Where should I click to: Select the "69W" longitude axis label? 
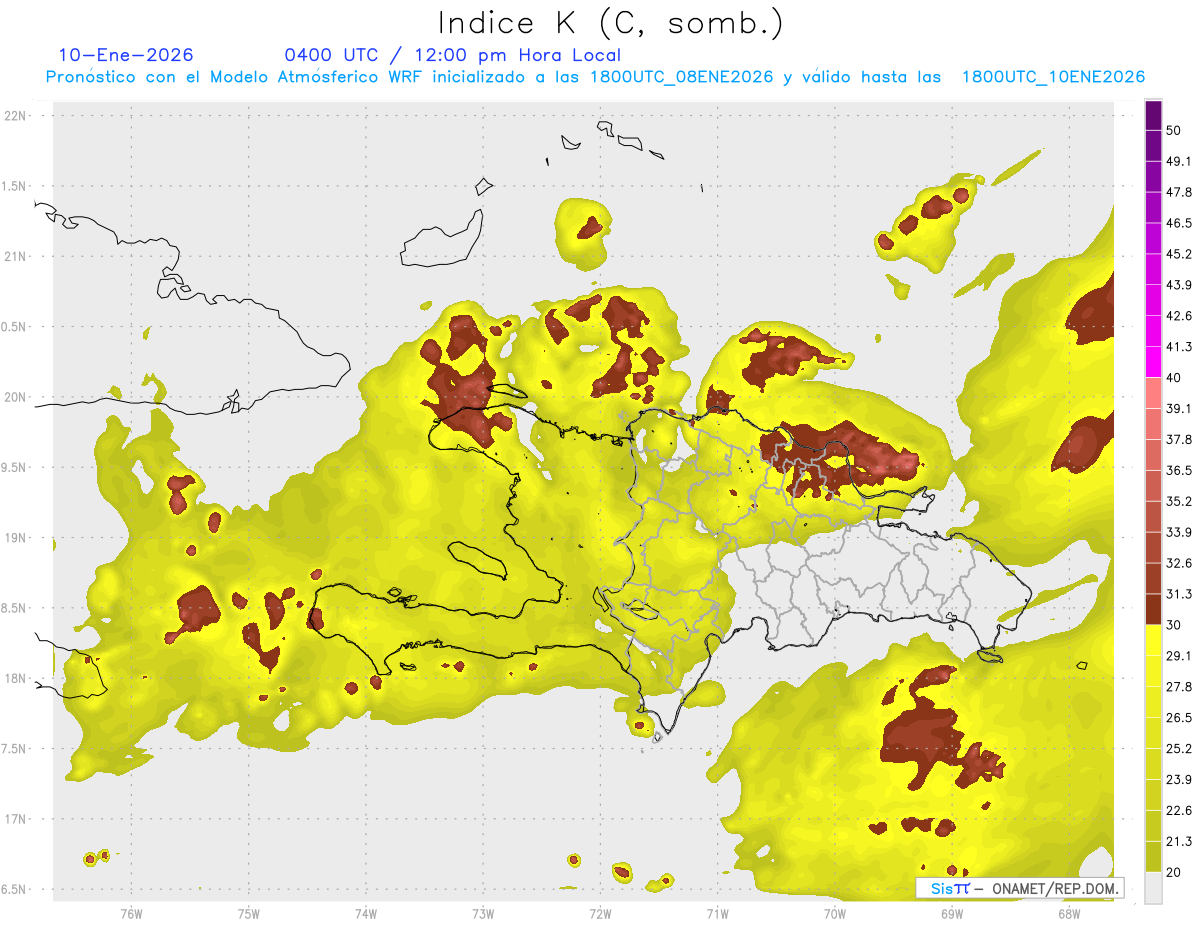951,913
